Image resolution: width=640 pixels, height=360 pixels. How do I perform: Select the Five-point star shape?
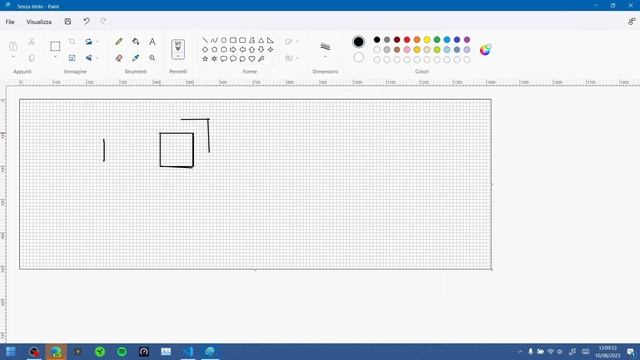pos(205,59)
